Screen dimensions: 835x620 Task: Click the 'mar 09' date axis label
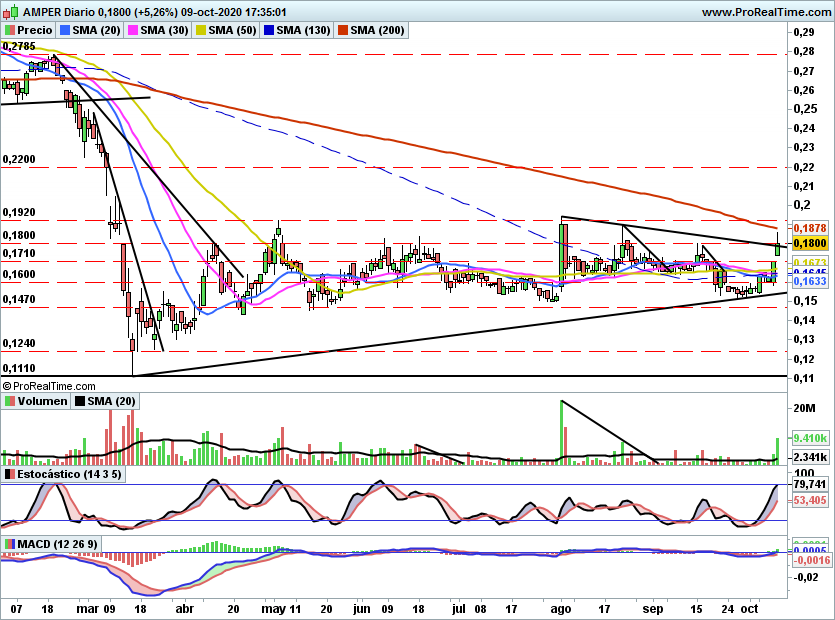point(96,609)
